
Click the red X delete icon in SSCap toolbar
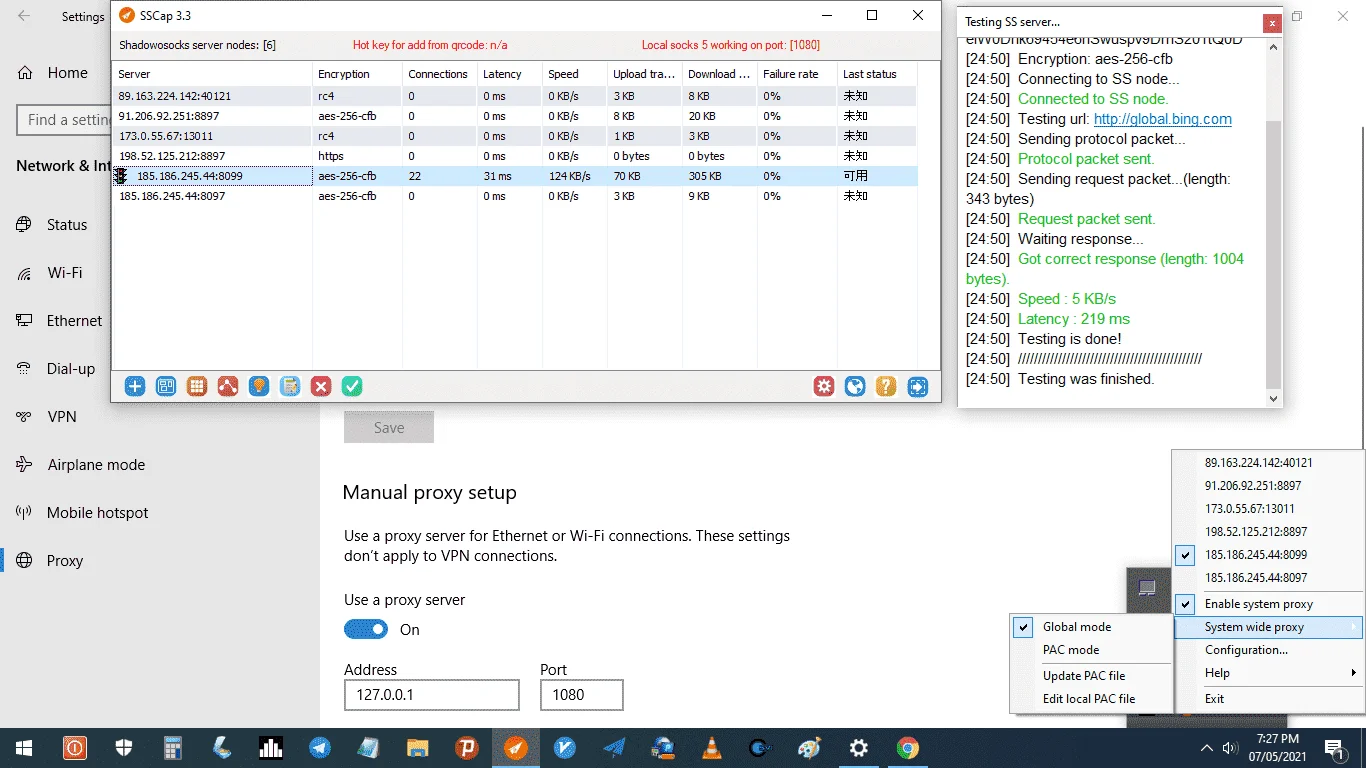point(321,386)
